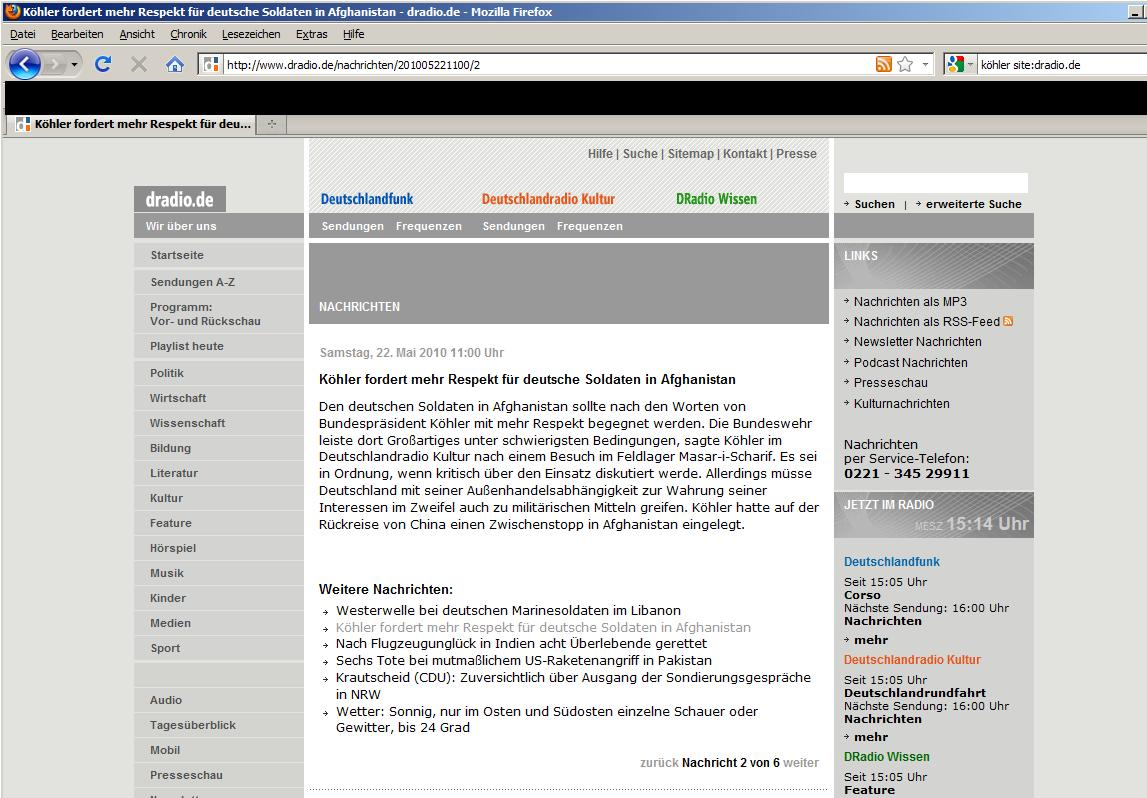Viewport: 1147px width, 798px height.
Task: Click the dradio site search input box
Action: (x=936, y=183)
